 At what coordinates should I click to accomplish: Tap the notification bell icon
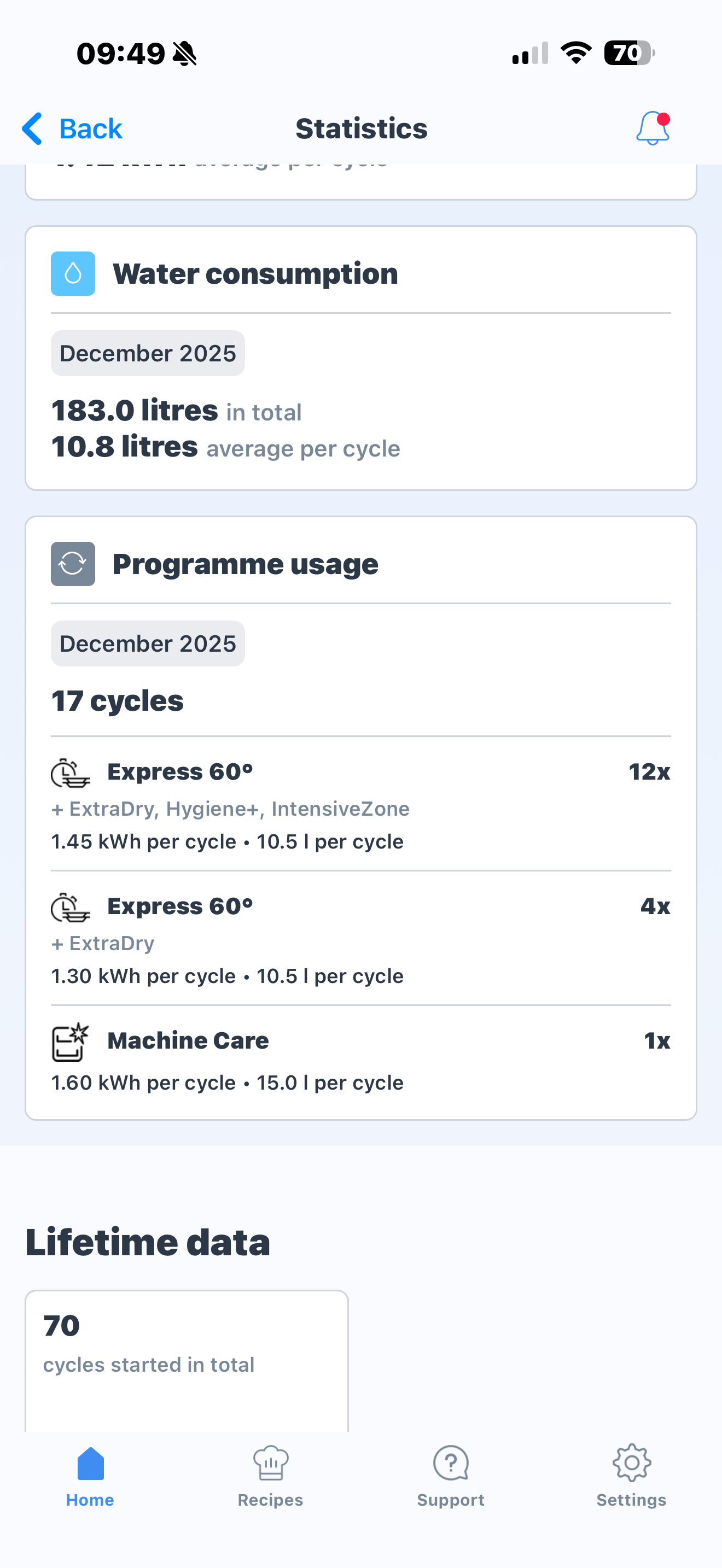click(x=653, y=128)
